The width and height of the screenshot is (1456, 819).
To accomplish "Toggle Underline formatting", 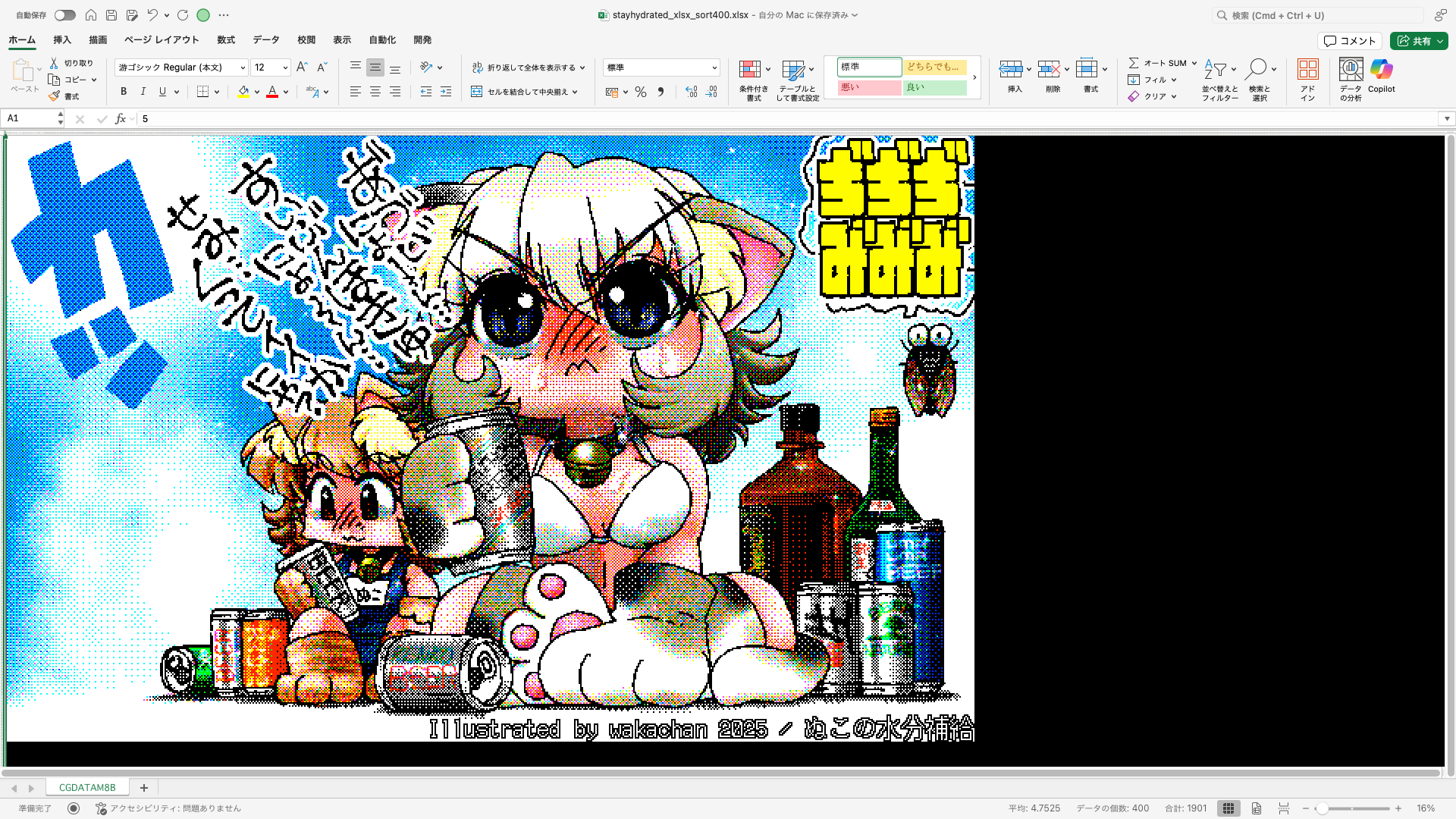I will pos(162,92).
